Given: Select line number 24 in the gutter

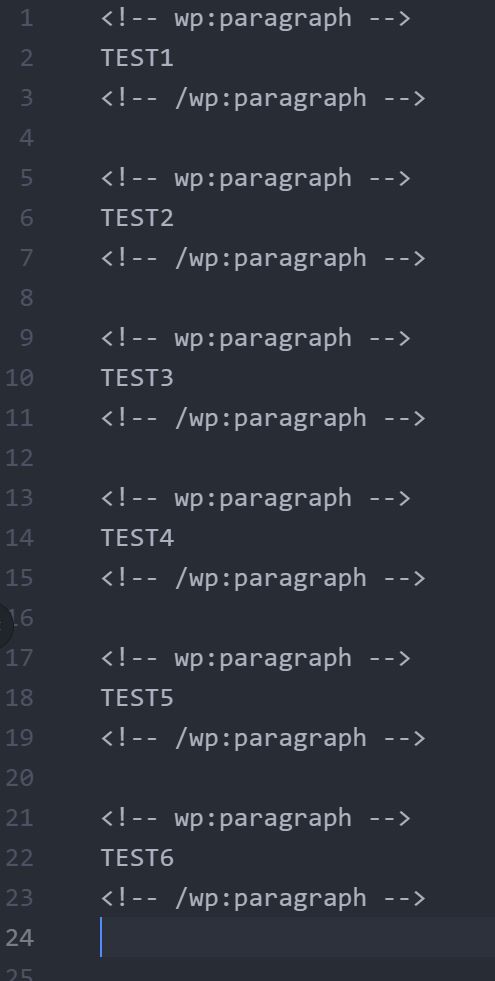Looking at the screenshot, I should click(x=19, y=938).
